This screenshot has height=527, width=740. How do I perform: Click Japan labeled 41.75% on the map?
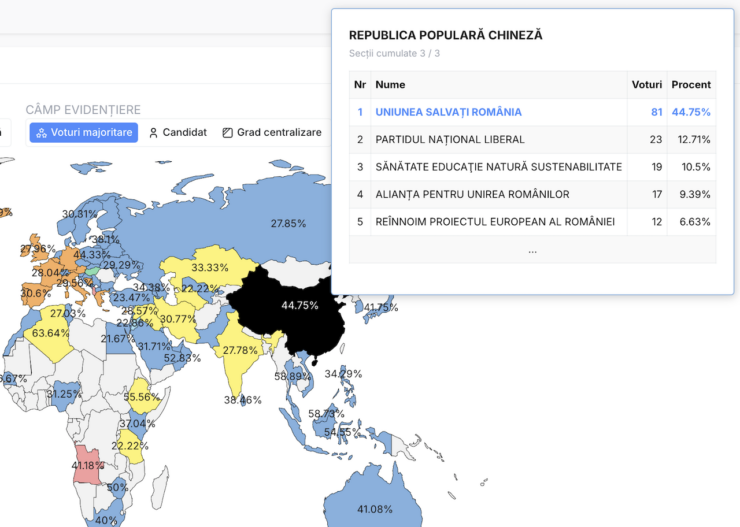(x=380, y=306)
